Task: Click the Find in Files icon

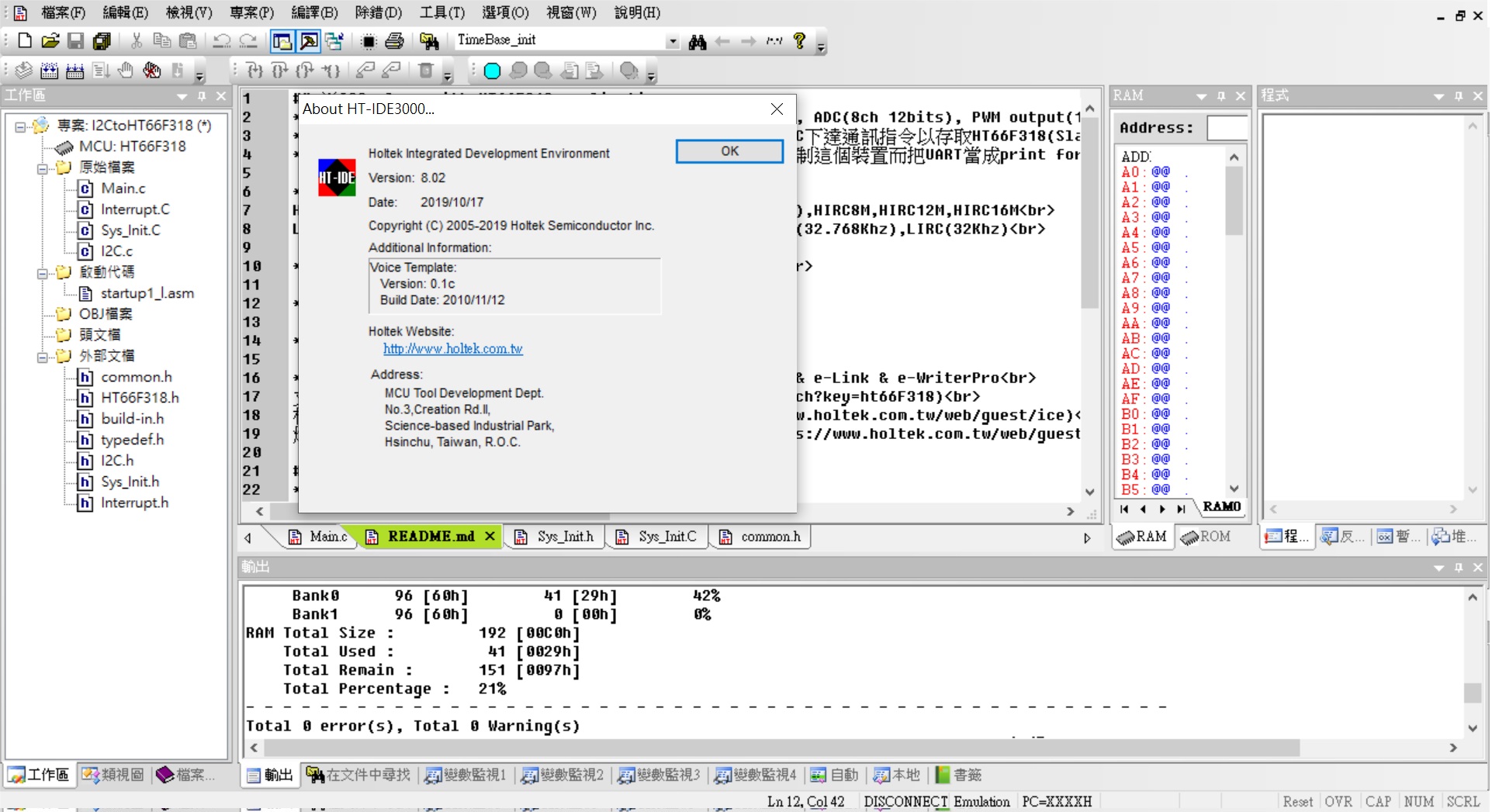Action: coord(429,41)
